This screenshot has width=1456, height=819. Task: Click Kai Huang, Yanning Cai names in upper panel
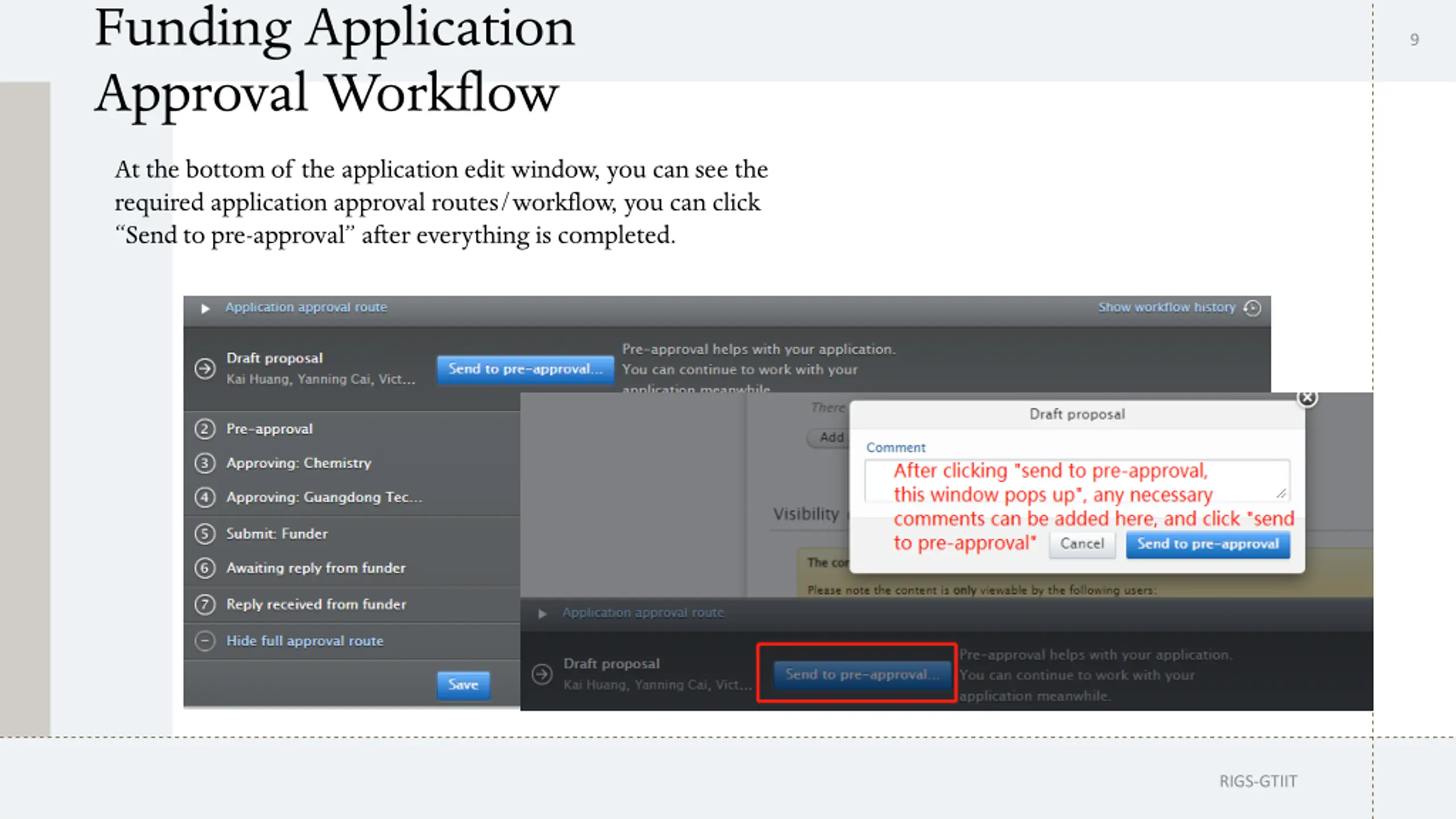pyautogui.click(x=321, y=379)
